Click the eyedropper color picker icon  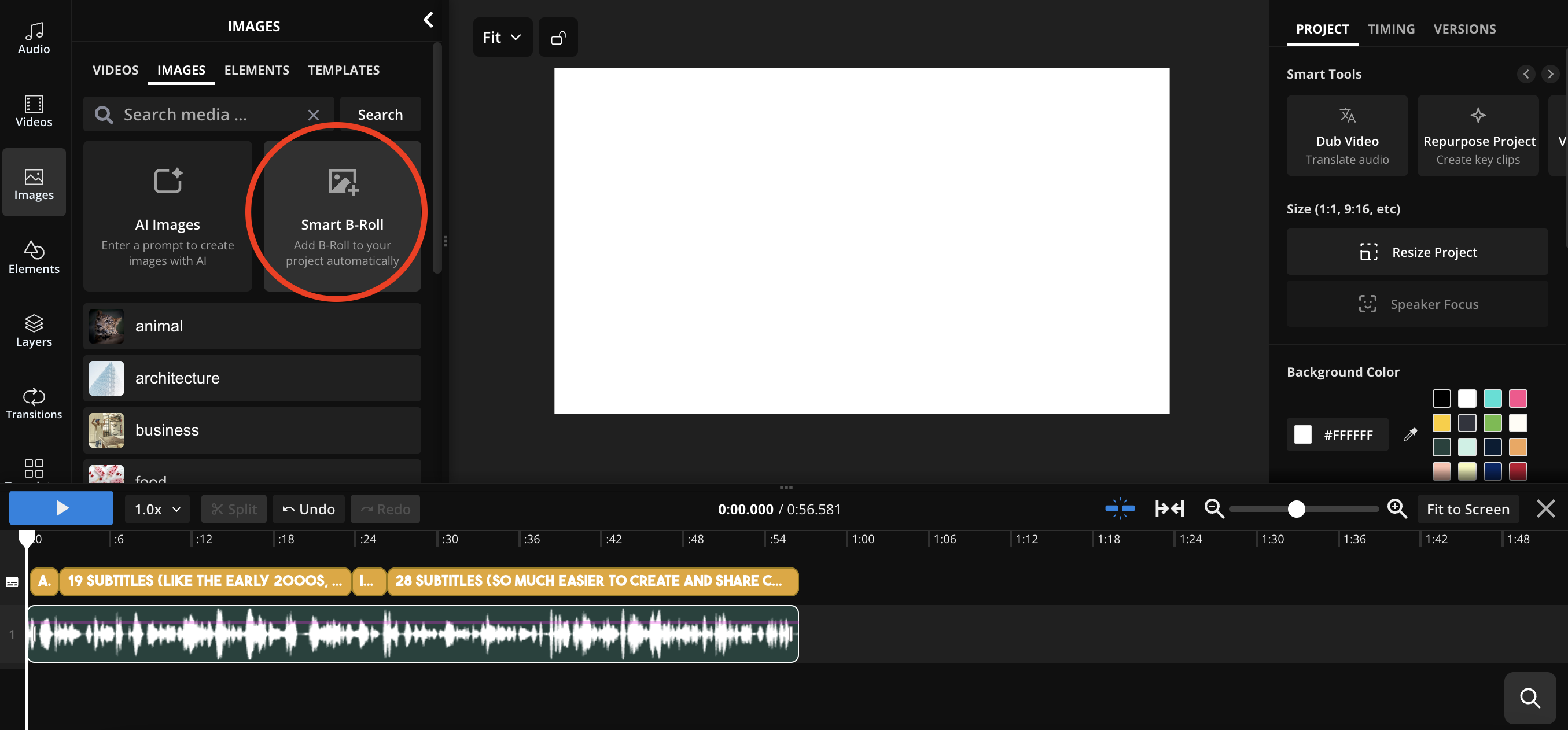[1409, 434]
